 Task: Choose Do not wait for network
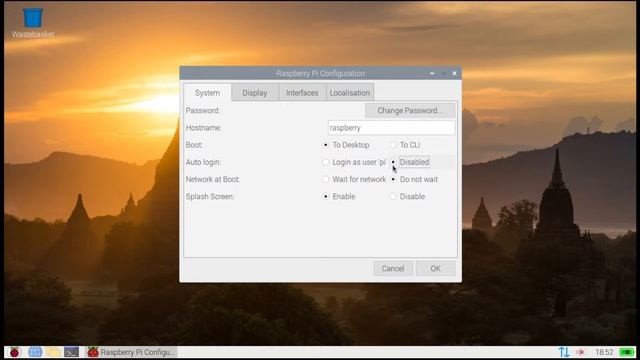414,179
